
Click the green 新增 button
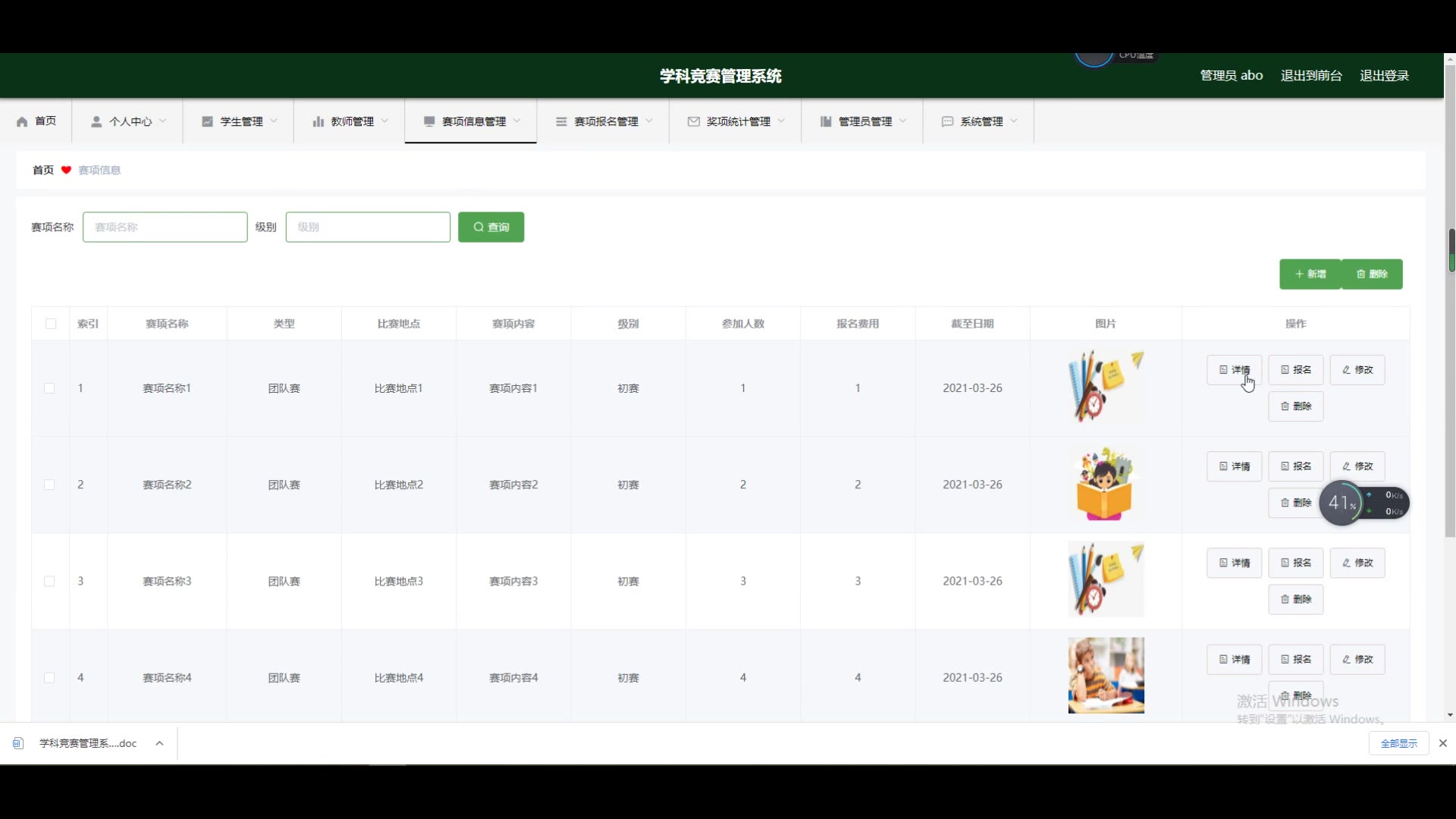click(1310, 274)
